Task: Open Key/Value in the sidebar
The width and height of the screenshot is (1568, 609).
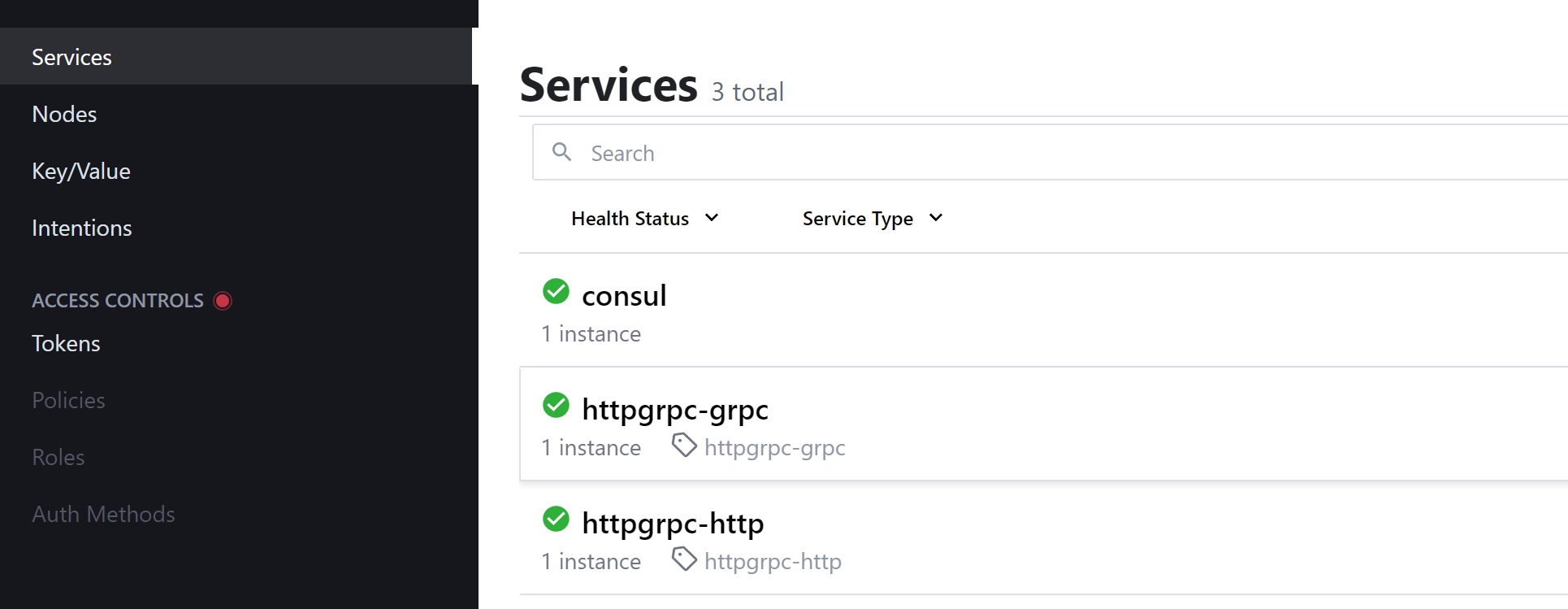Action: click(81, 171)
